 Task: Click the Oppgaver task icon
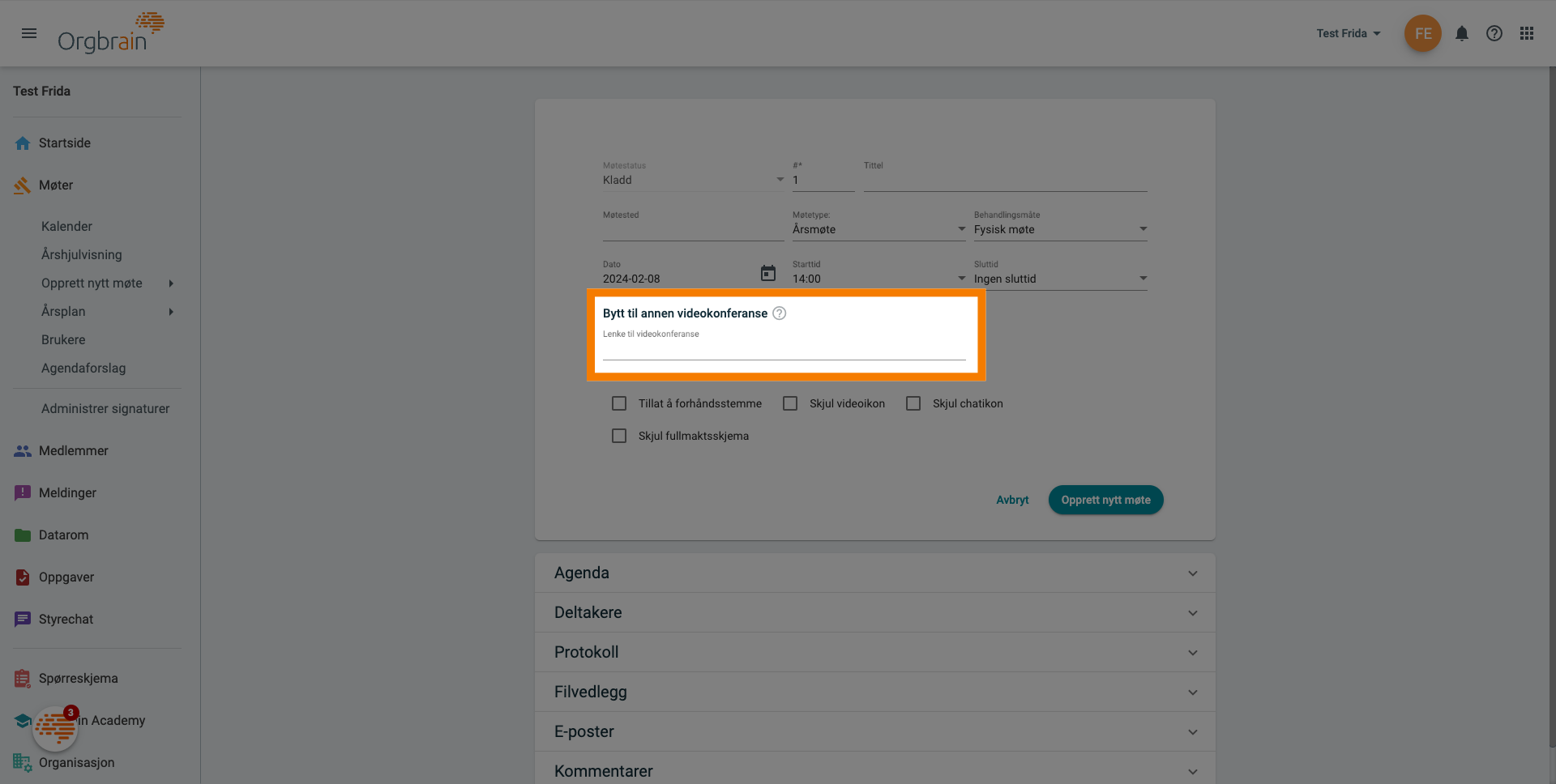click(23, 577)
